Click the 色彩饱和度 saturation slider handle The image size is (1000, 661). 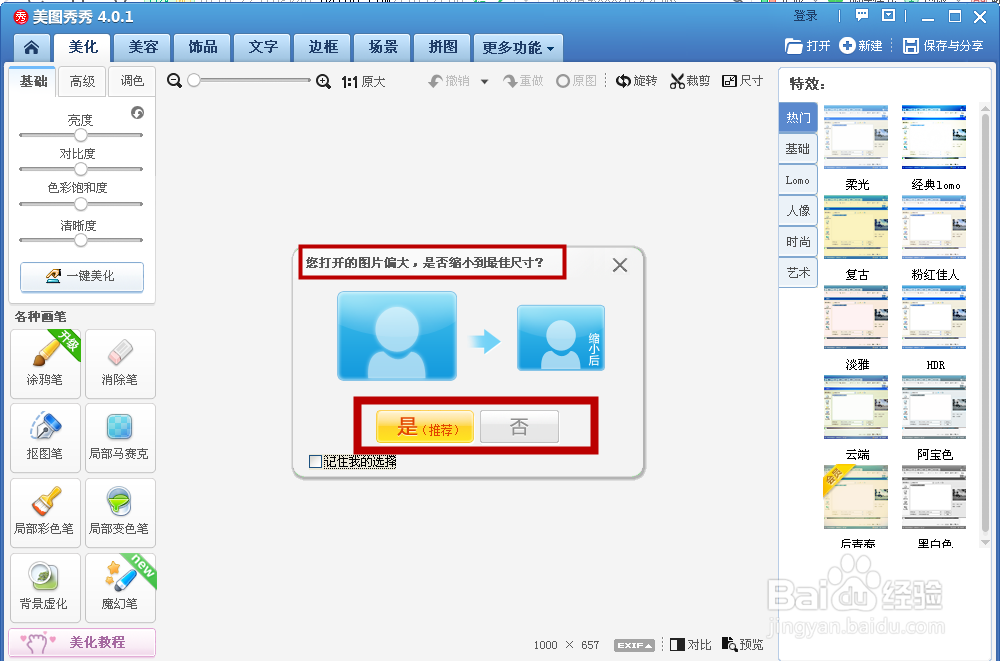tap(80, 204)
